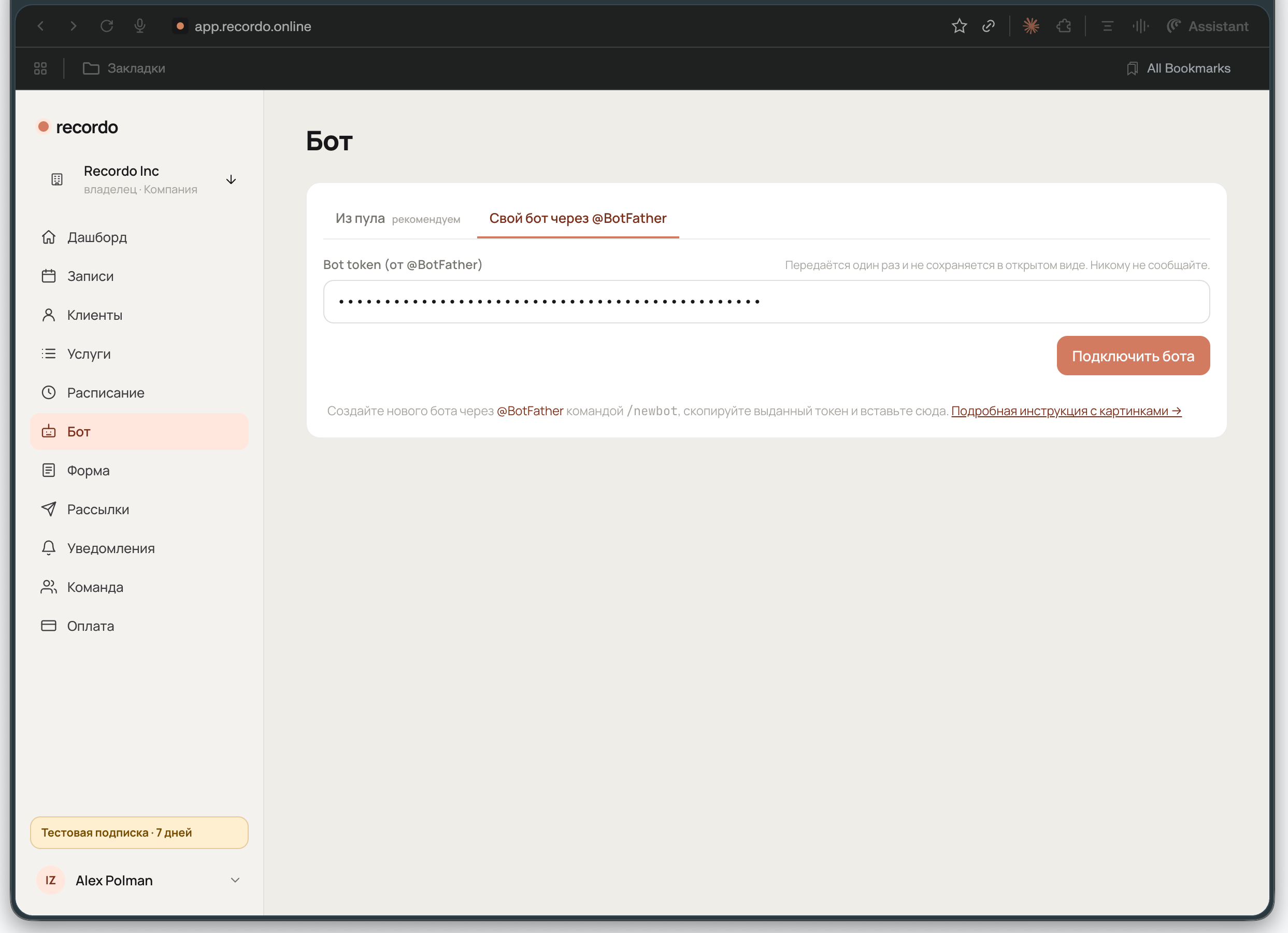Focus the Bot token input field
Image resolution: width=1288 pixels, height=933 pixels.
766,301
